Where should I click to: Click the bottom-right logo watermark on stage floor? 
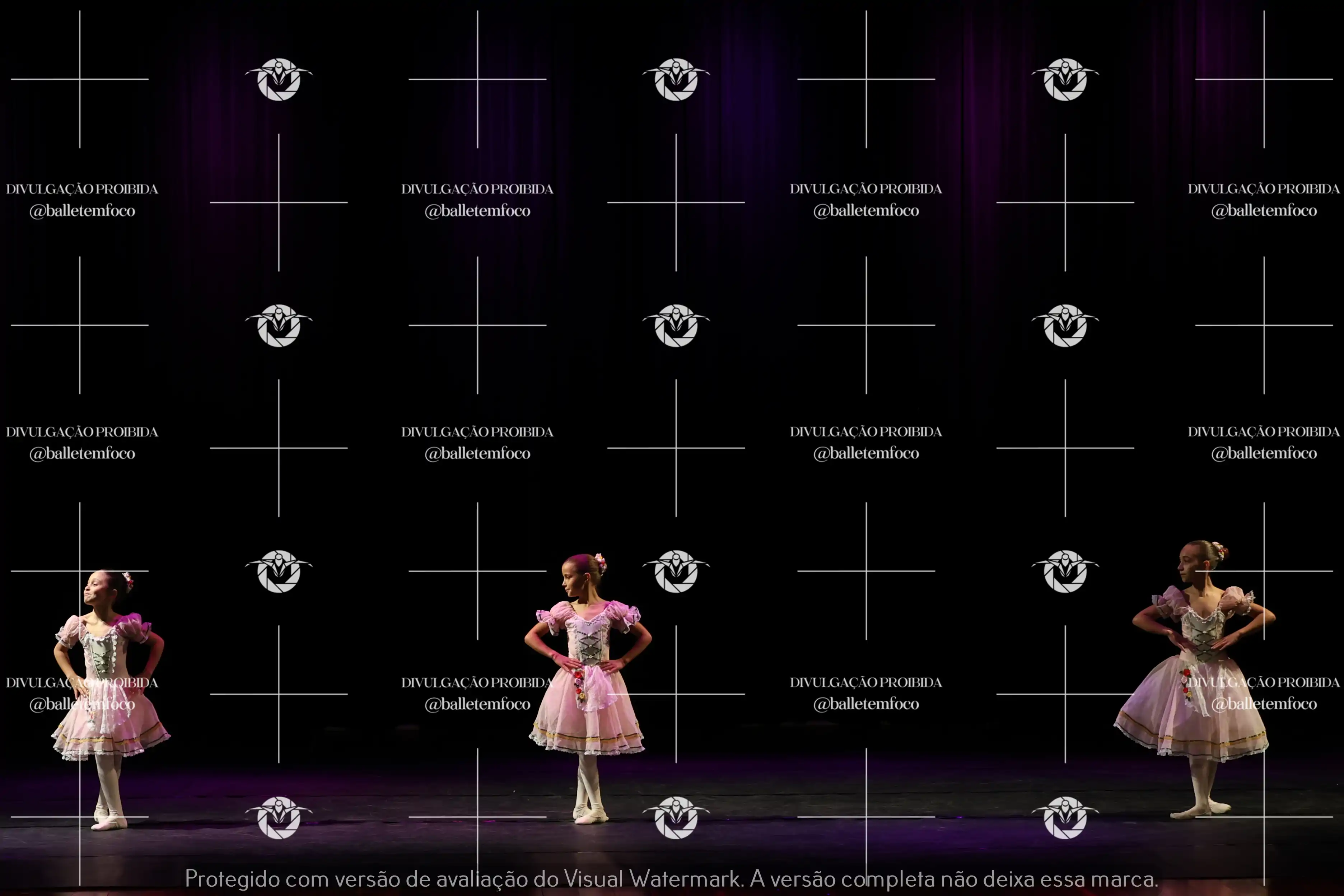pos(1065,817)
